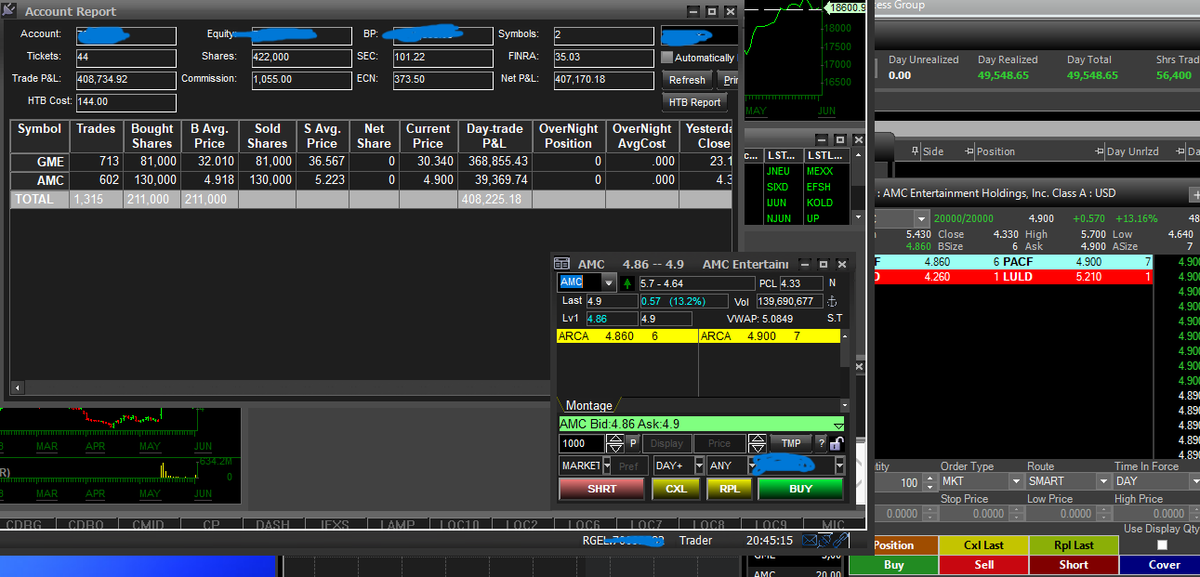This screenshot has width=1200, height=577.
Task: Click the green BUY button in montage
Action: 801,489
